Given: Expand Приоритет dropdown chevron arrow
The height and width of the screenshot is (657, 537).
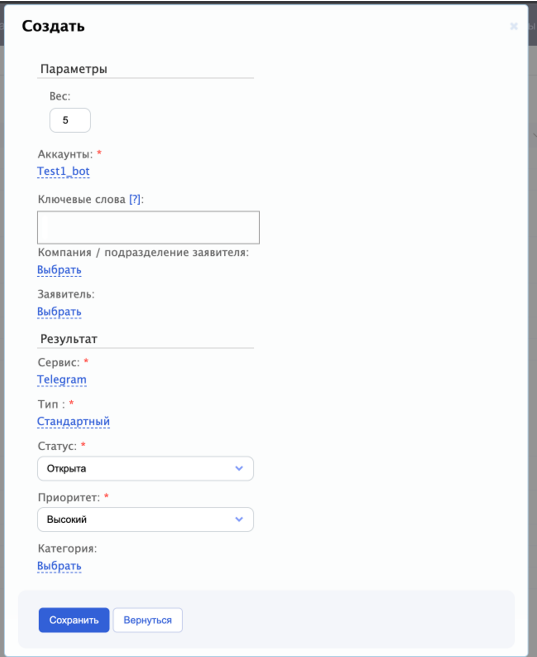Looking at the screenshot, I should (x=239, y=520).
